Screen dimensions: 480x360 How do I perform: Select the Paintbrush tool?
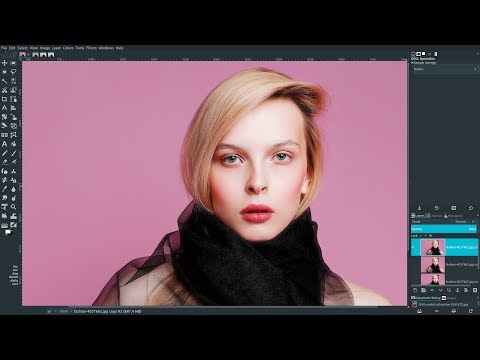13,153
